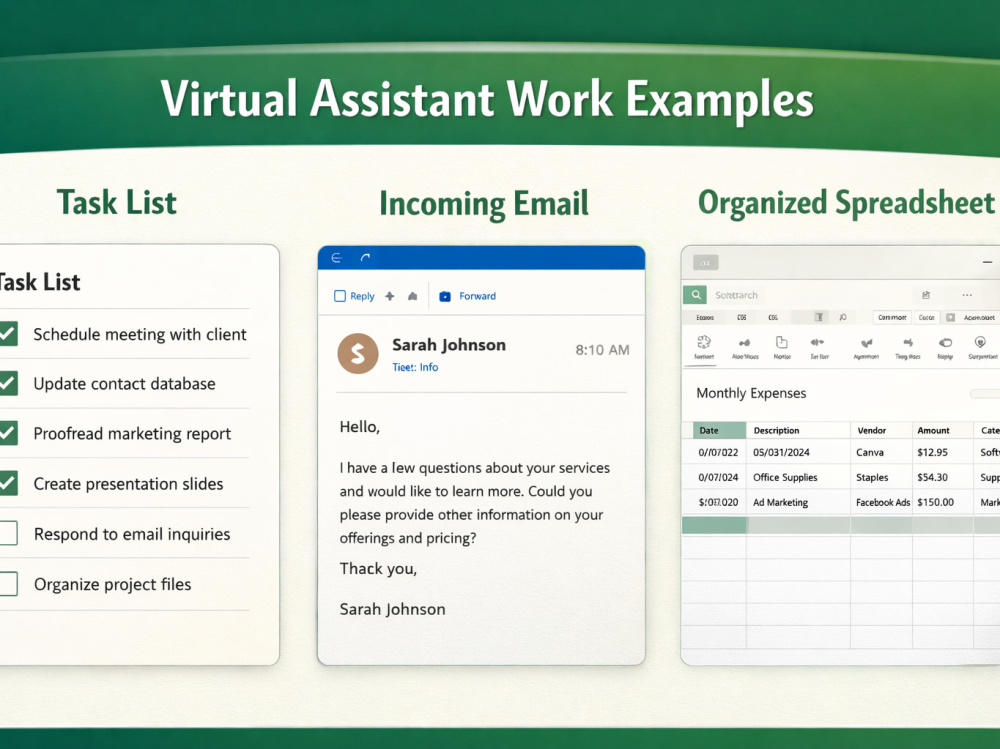1000x749 pixels.
Task: Check the Organize project files box
Action: pos(8,584)
